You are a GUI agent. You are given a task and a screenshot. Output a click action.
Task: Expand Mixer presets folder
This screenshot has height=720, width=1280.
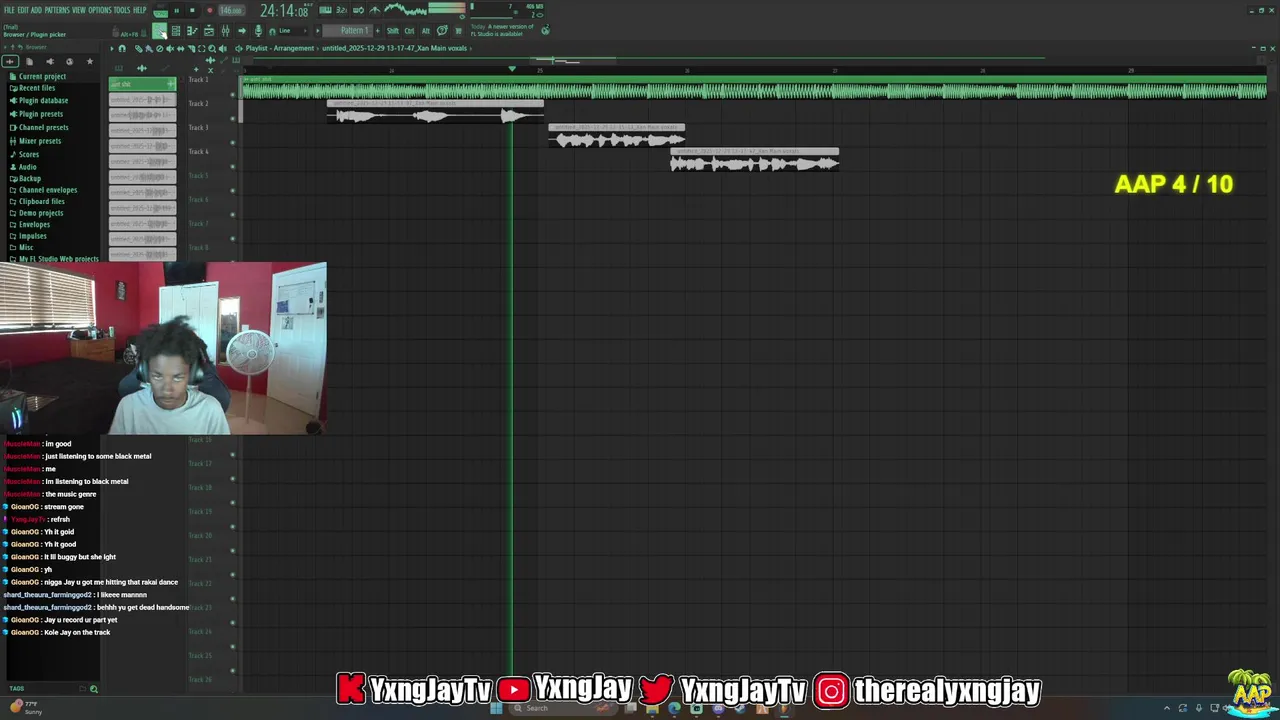40,141
